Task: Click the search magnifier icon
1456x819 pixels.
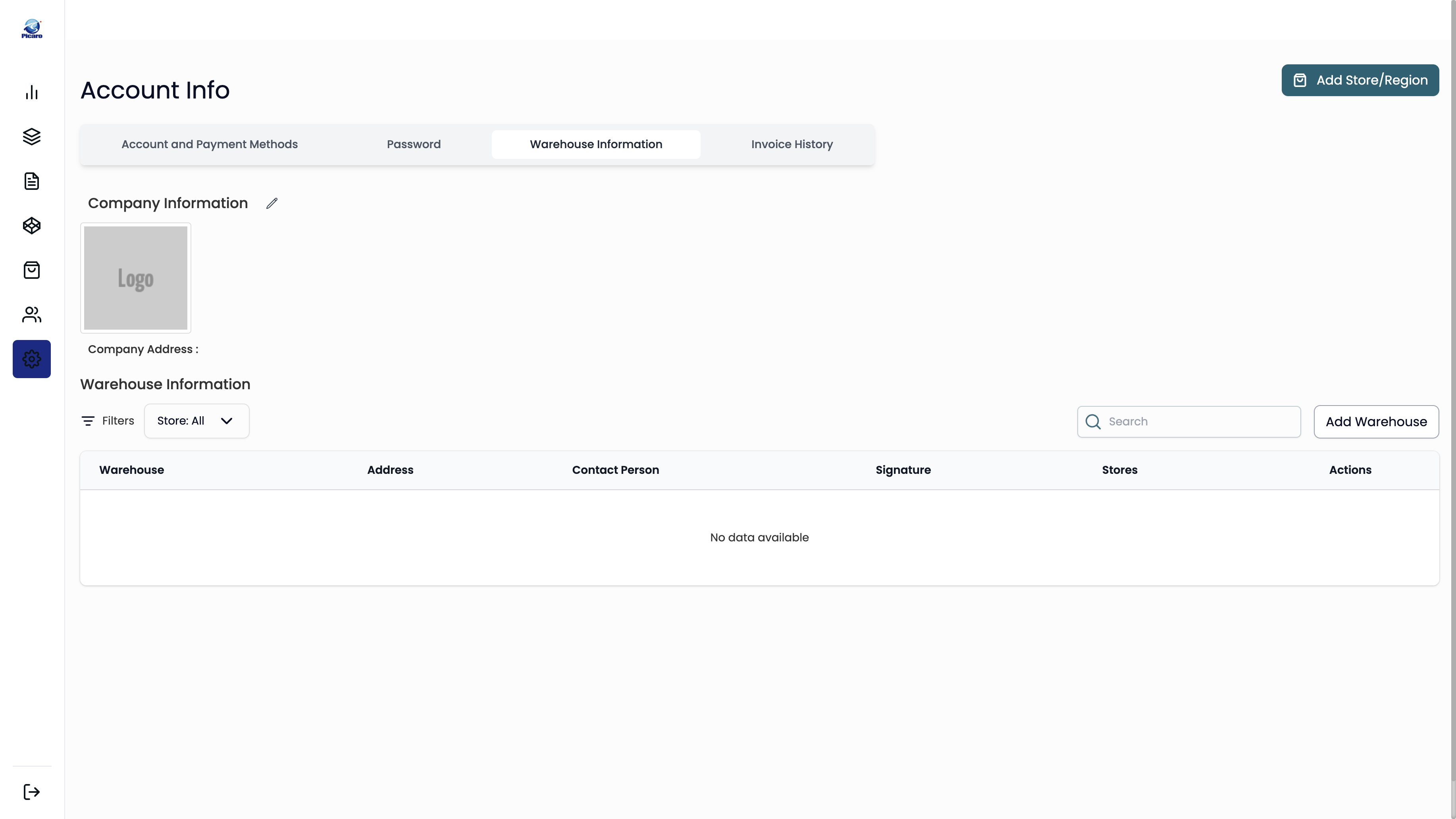Action: pos(1092,421)
